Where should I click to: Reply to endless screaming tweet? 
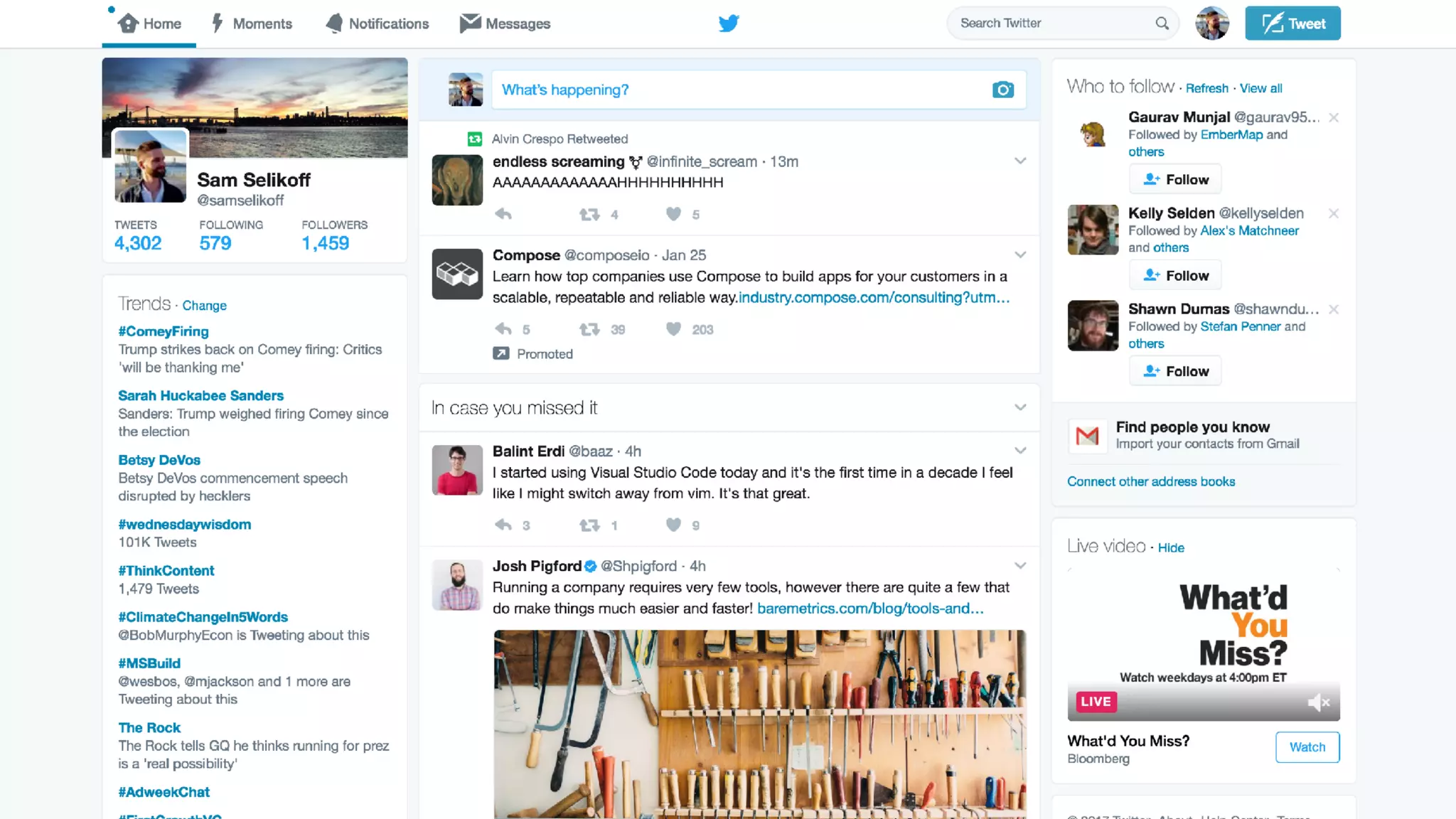[x=503, y=214]
